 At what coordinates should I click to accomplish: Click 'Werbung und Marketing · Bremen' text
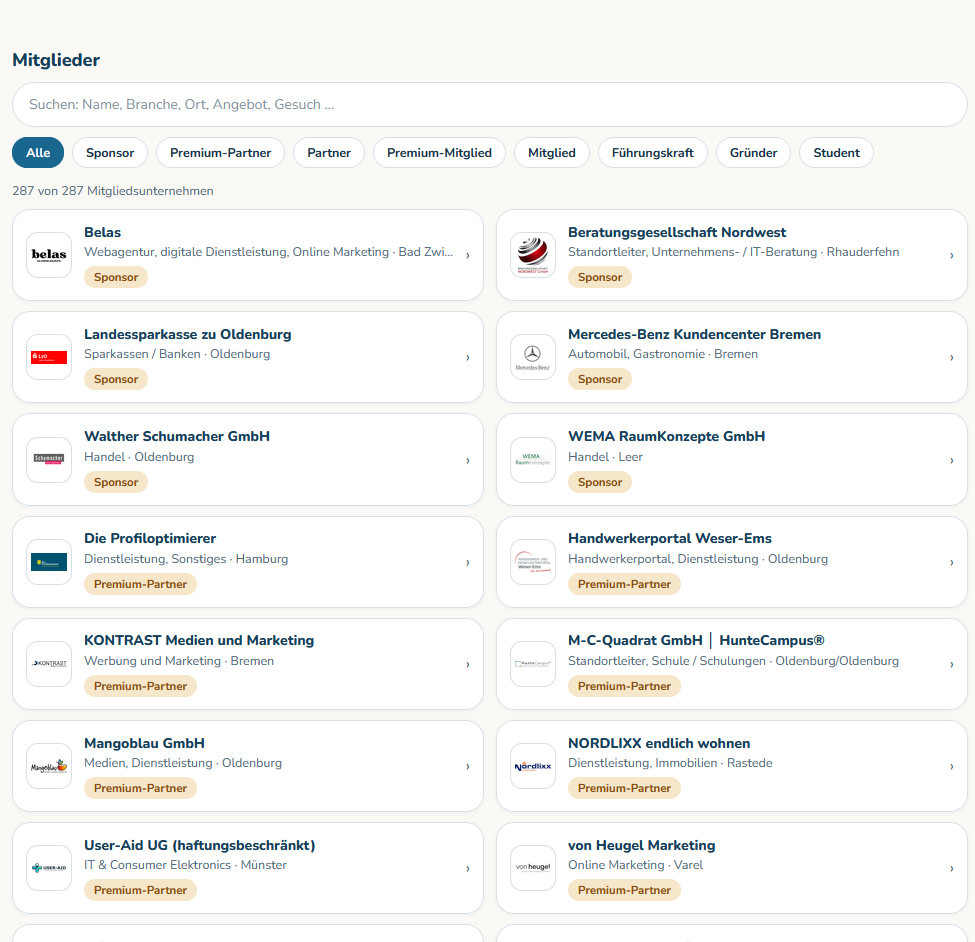(179, 661)
